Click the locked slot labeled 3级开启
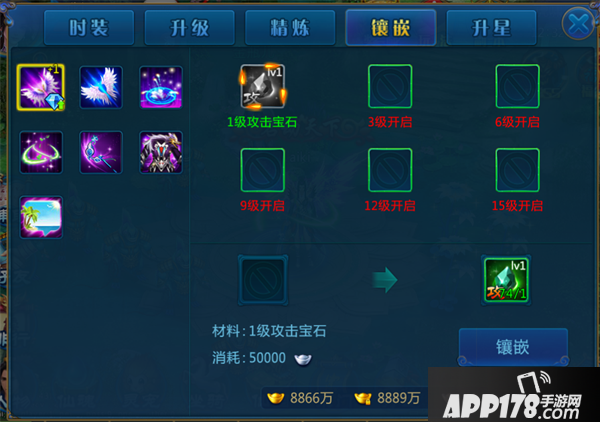The height and width of the screenshot is (422, 600). [x=390, y=86]
